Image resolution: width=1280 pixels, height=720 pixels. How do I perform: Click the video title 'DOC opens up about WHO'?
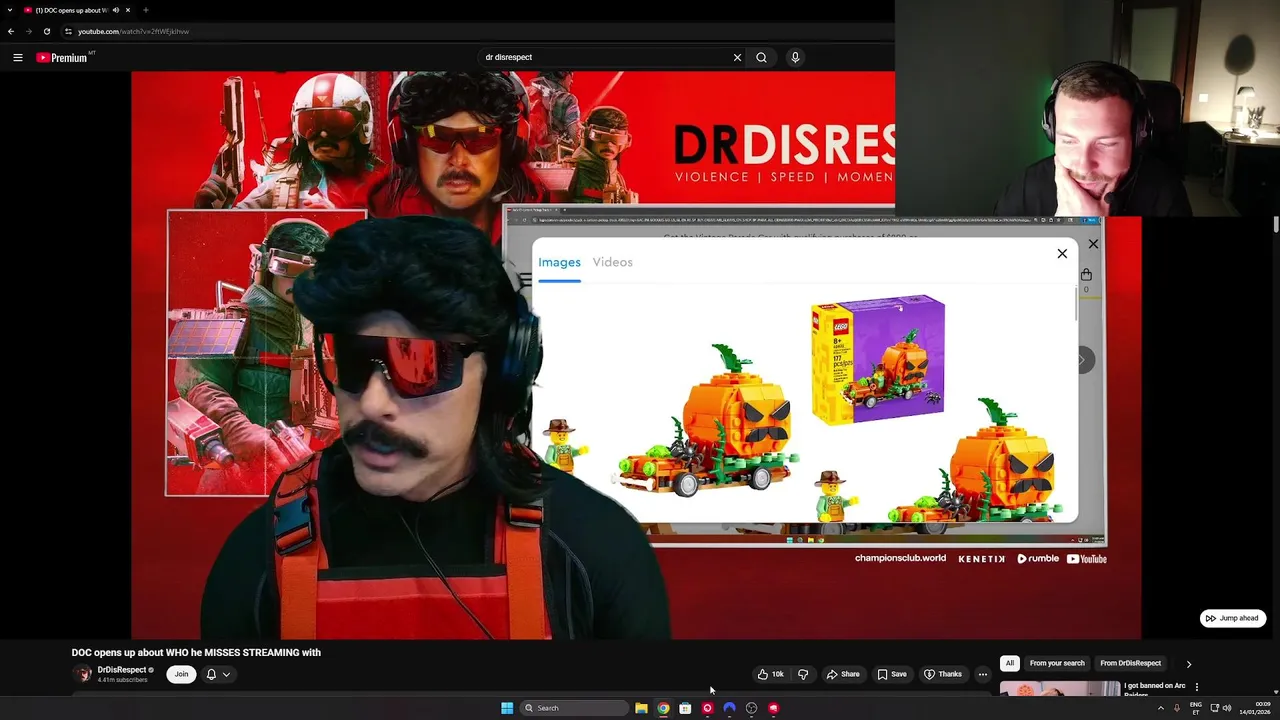click(x=196, y=652)
